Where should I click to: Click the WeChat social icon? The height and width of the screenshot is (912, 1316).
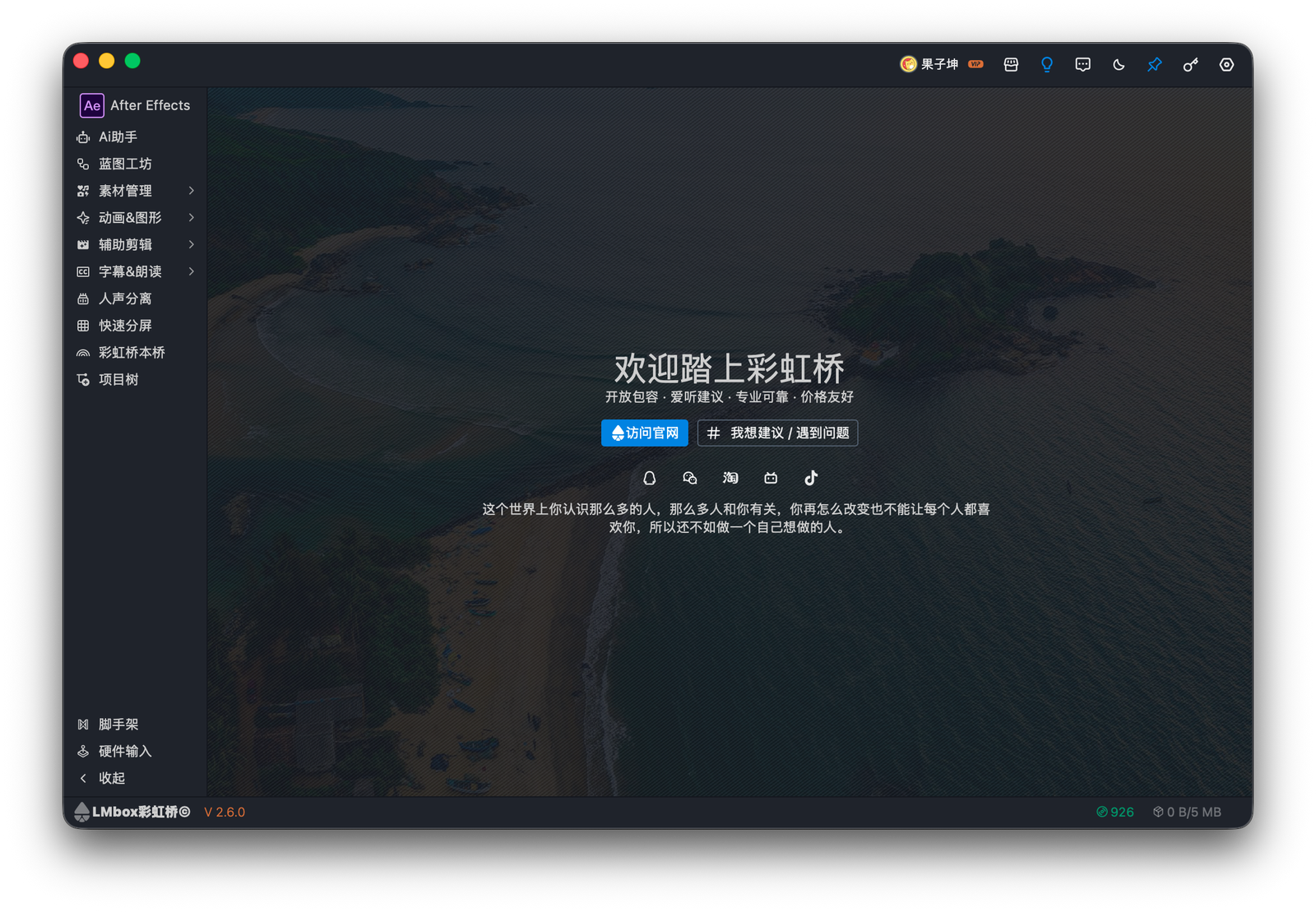(690, 478)
